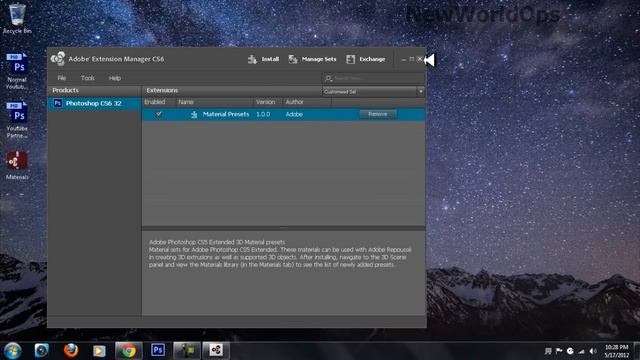
Task: Click the network signal tray icon
Action: (581, 351)
